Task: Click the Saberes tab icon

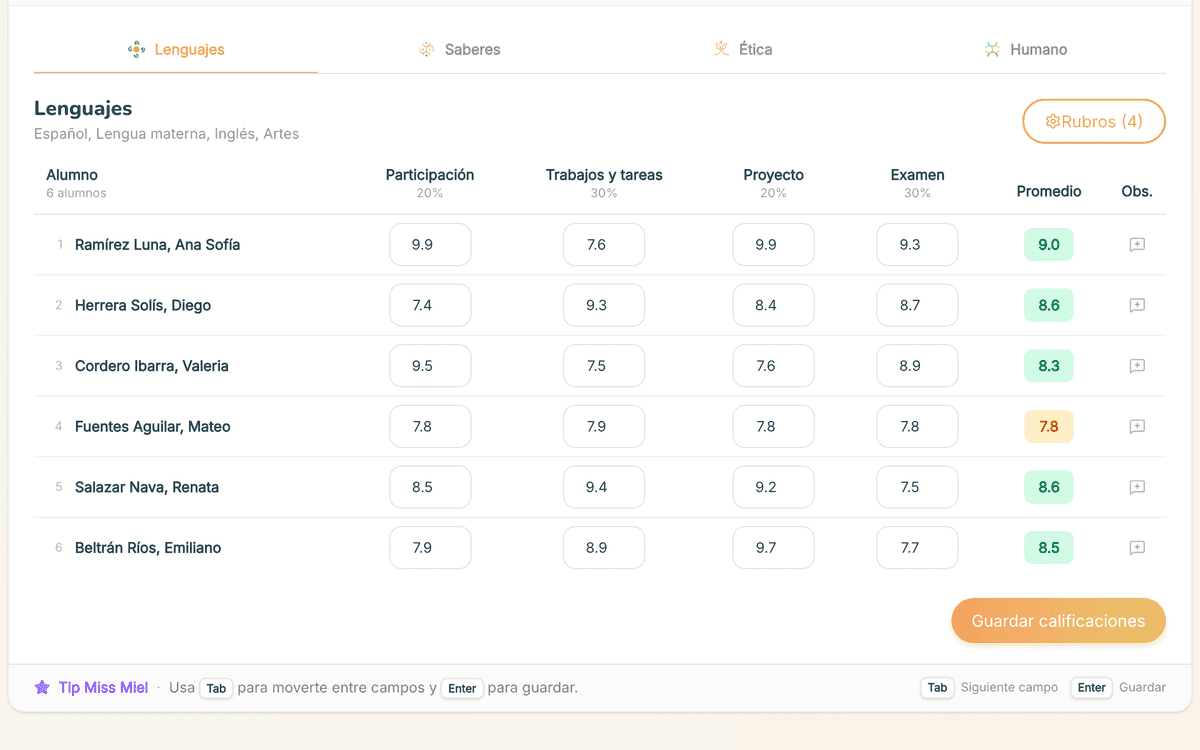Action: [x=427, y=49]
